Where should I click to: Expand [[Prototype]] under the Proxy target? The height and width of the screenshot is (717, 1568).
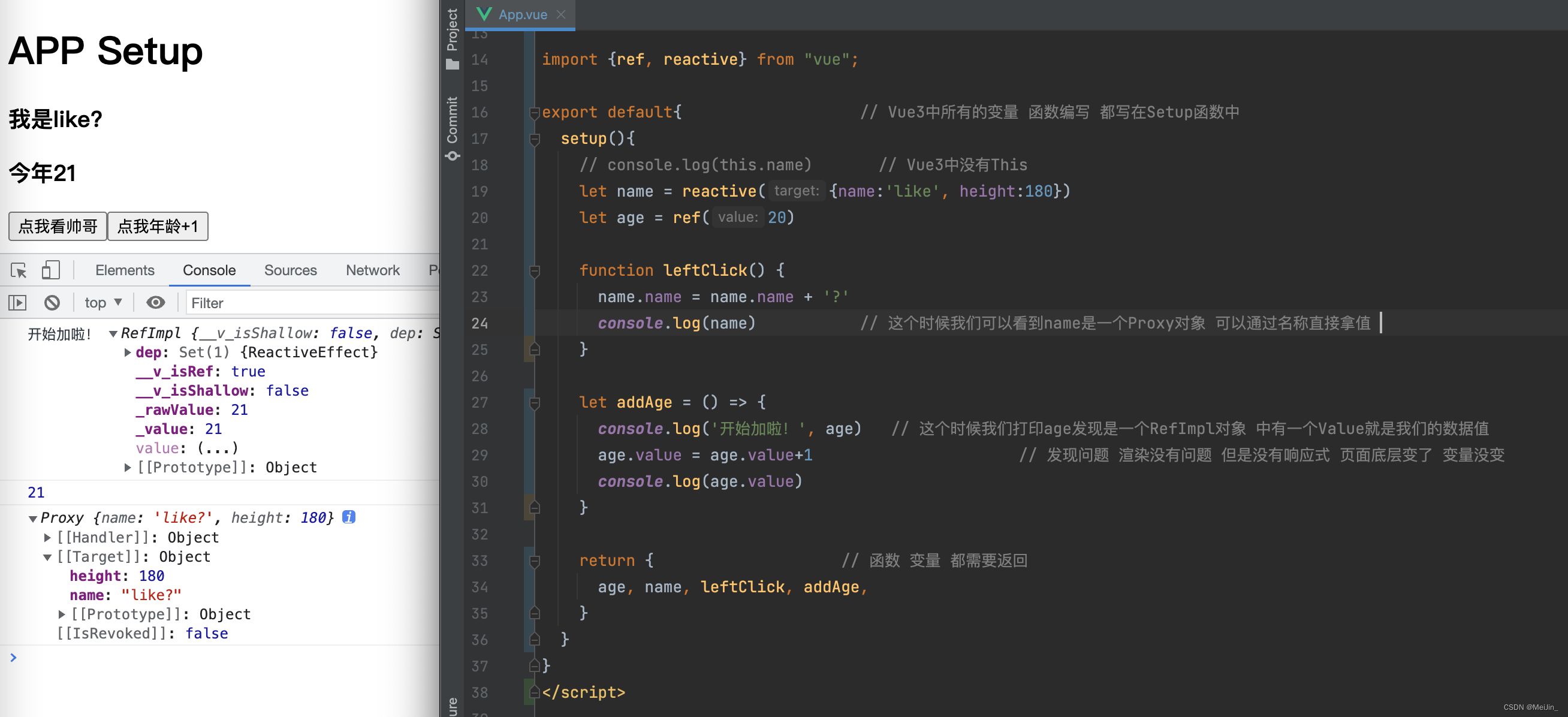point(62,614)
